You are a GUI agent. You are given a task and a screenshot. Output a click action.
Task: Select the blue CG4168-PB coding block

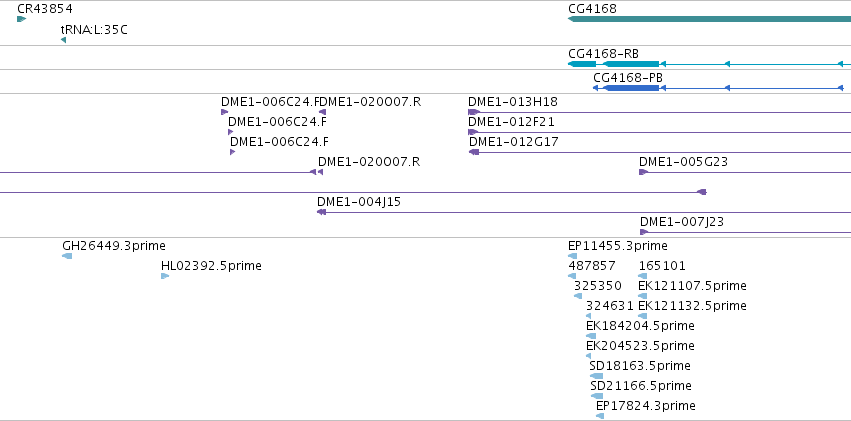[631, 88]
